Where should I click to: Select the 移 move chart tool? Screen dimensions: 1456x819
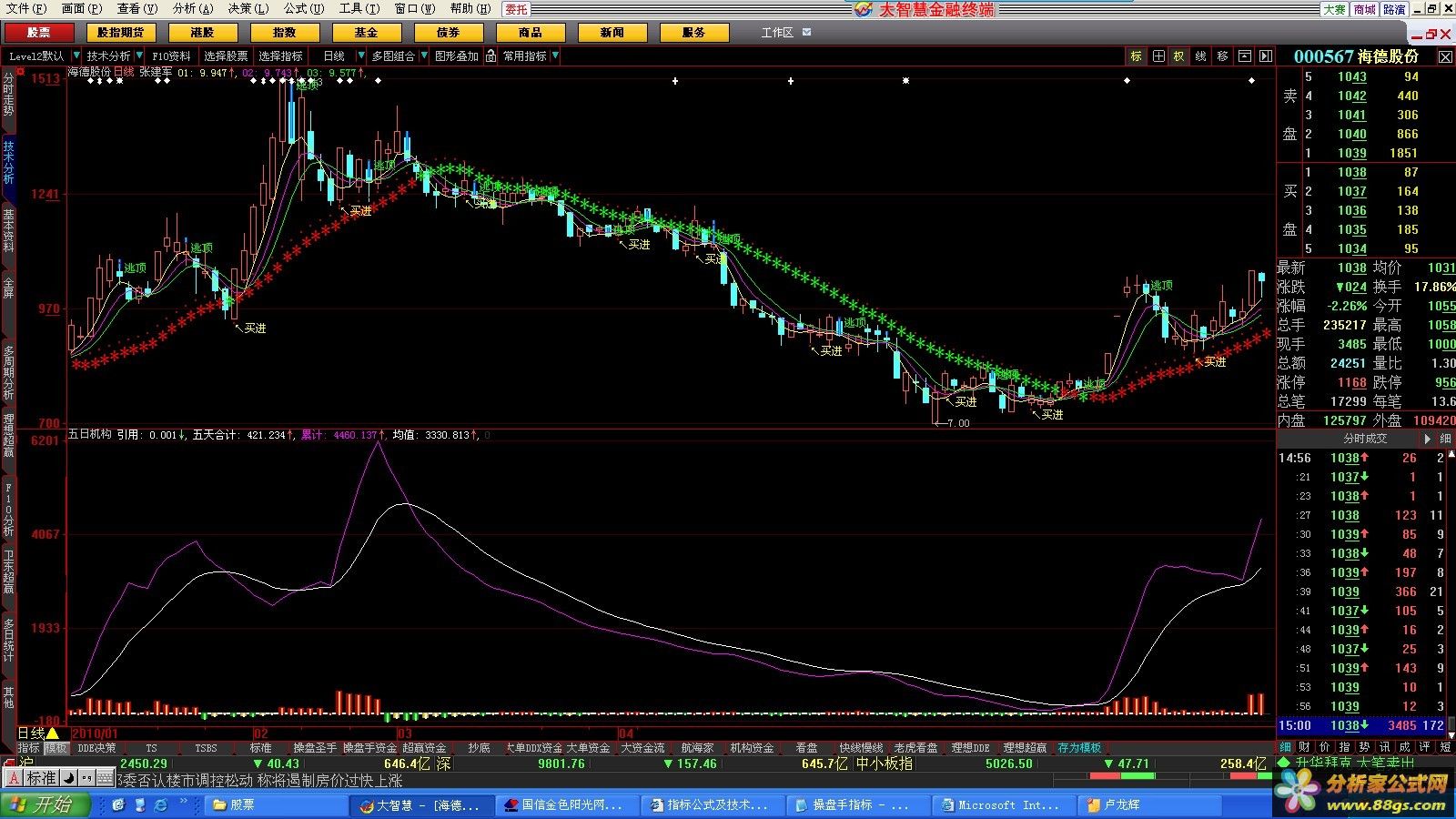(x=1223, y=56)
